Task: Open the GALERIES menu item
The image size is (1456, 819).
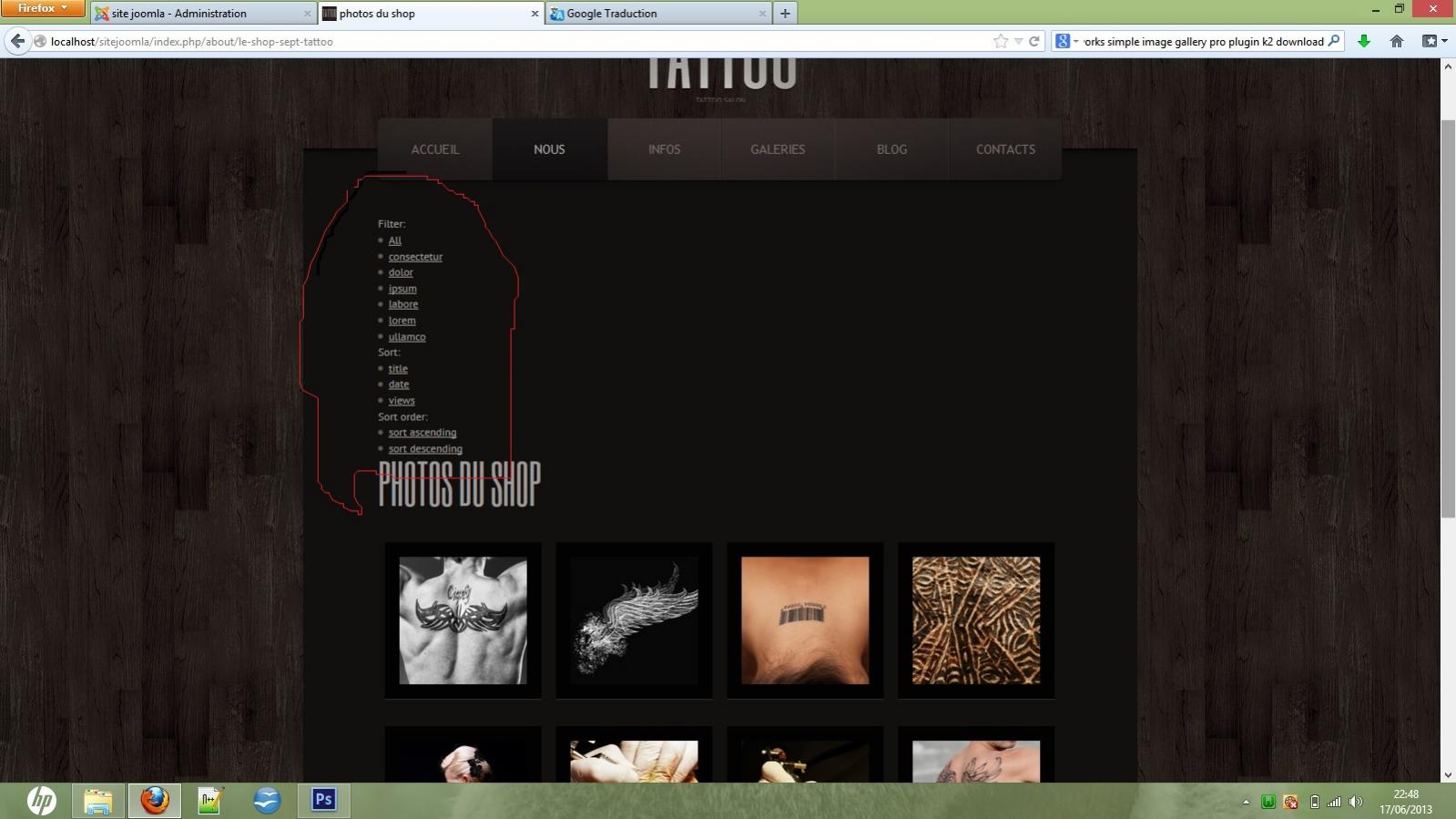Action: 778,149
